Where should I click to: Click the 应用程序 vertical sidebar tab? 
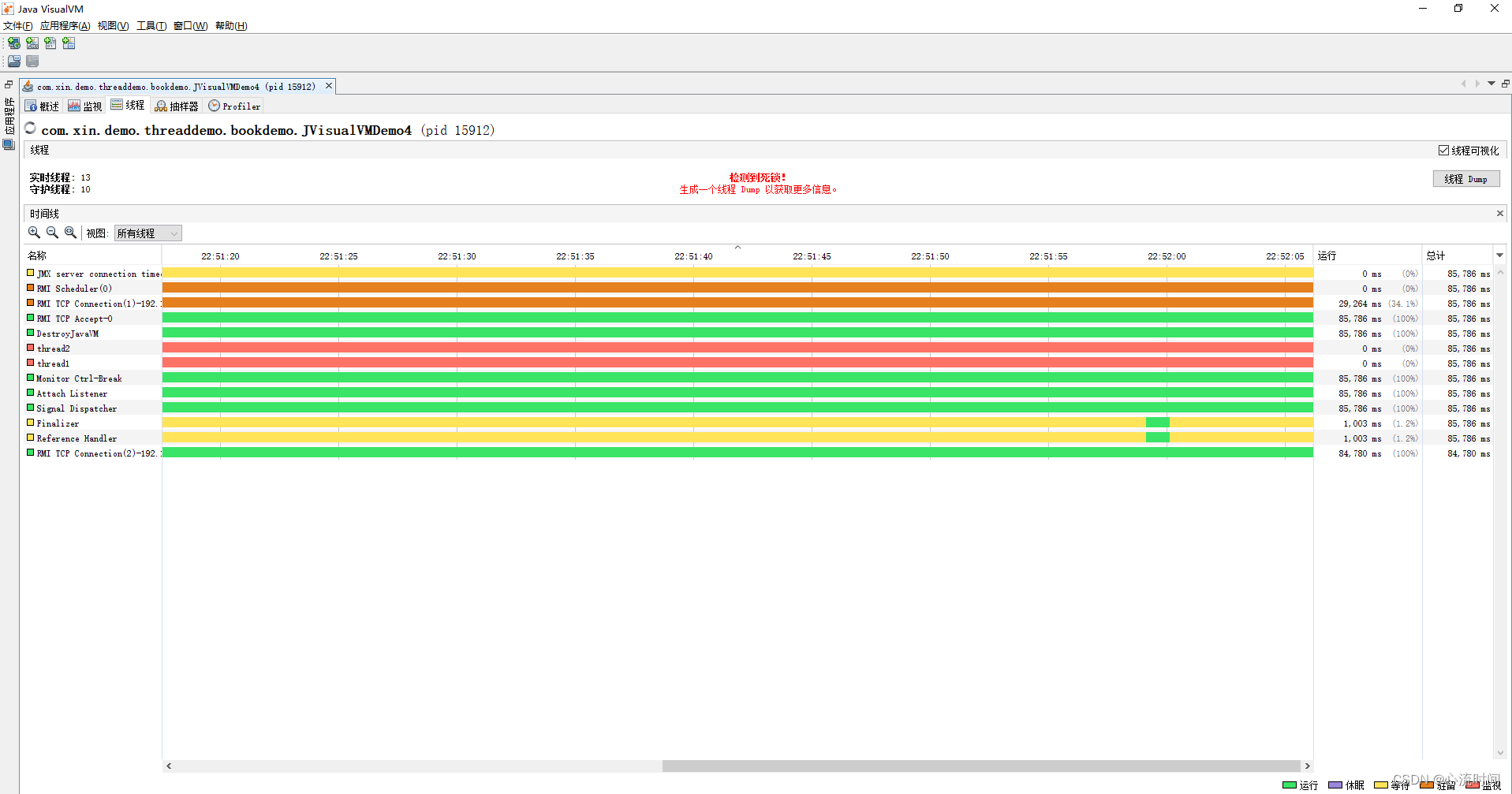(9, 115)
